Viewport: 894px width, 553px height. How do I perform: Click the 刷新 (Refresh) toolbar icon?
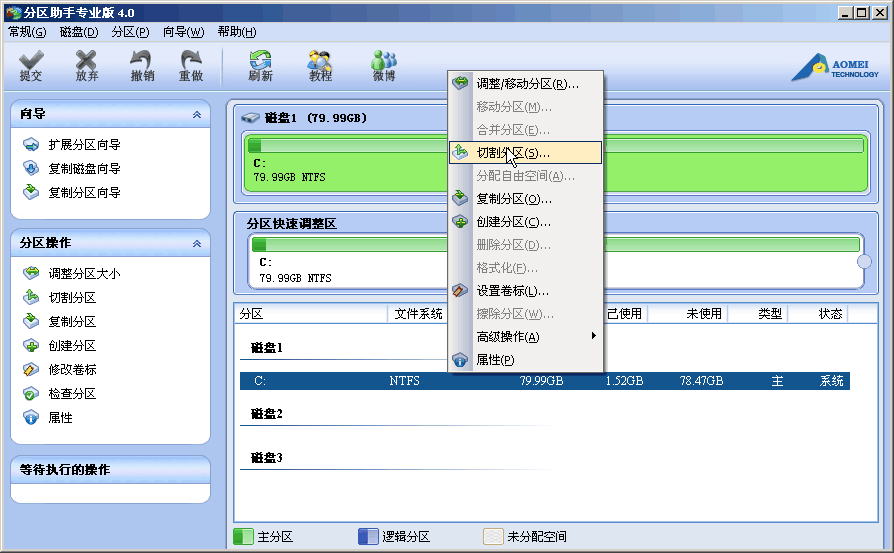pos(260,66)
